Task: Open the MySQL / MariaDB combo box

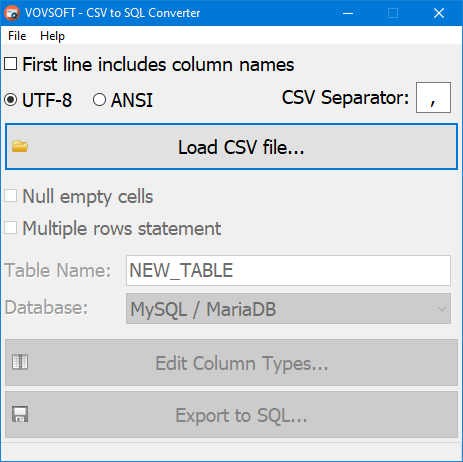Action: [x=288, y=309]
